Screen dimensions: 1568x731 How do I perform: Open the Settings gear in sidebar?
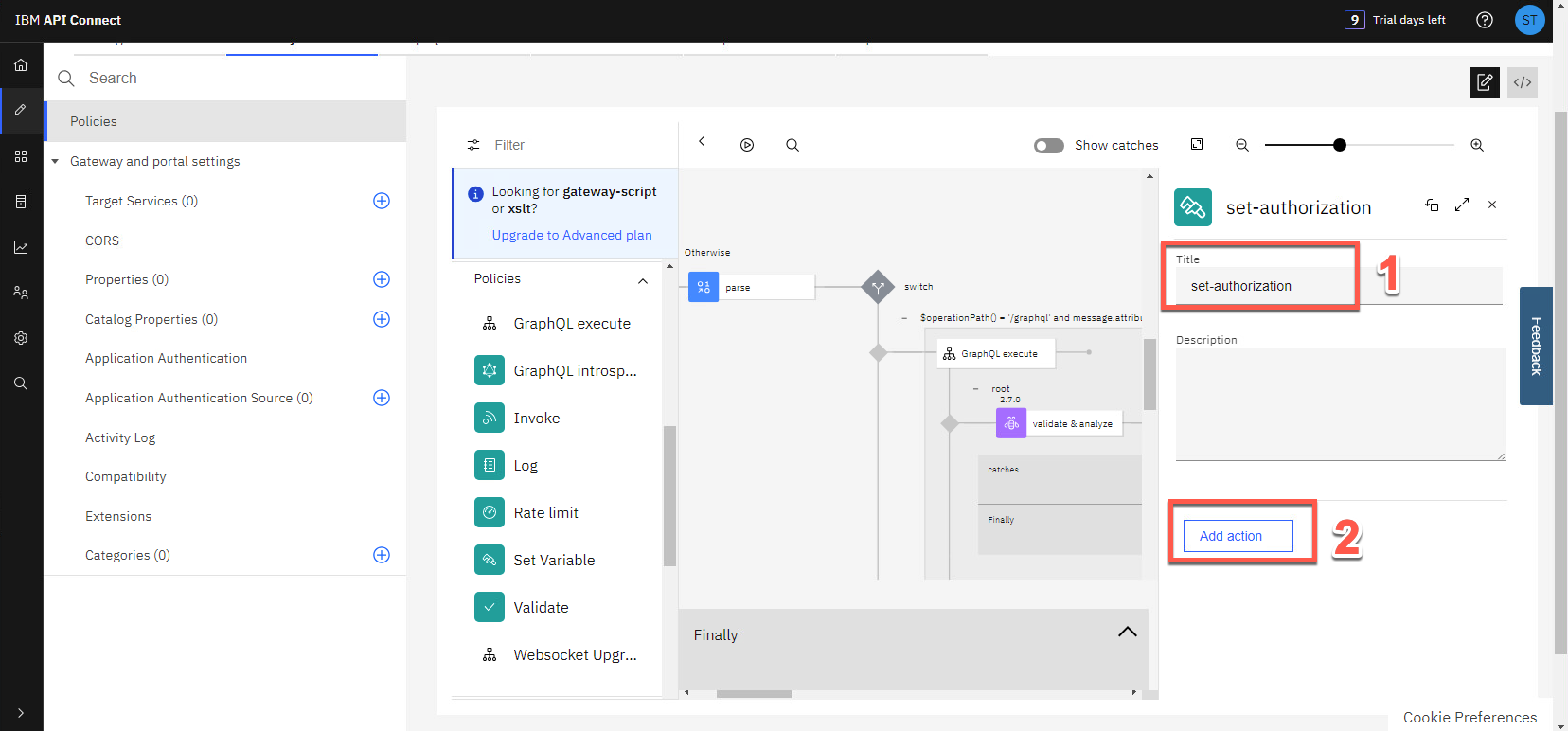pos(21,338)
